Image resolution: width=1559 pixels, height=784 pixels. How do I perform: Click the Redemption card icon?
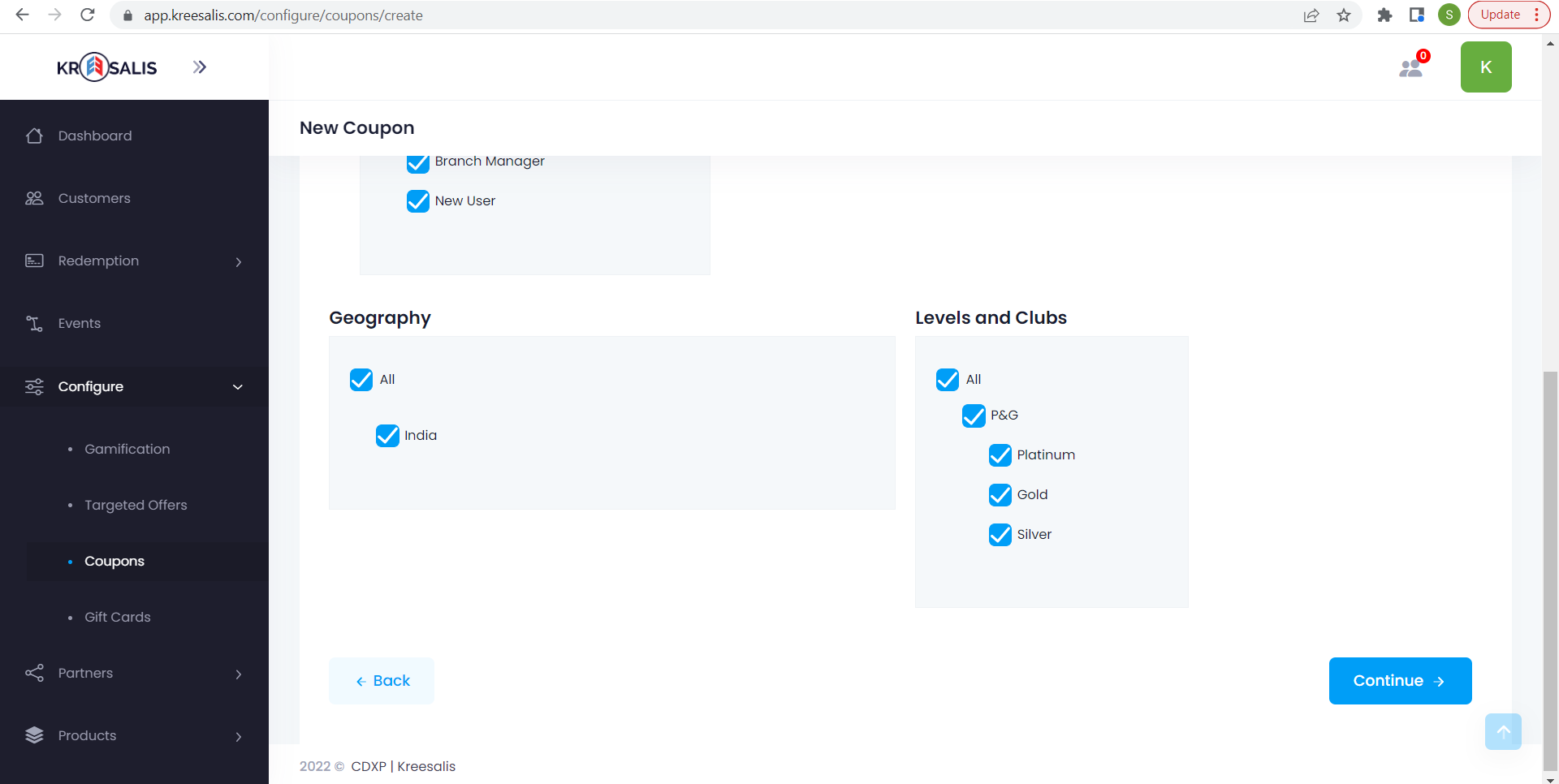click(34, 261)
